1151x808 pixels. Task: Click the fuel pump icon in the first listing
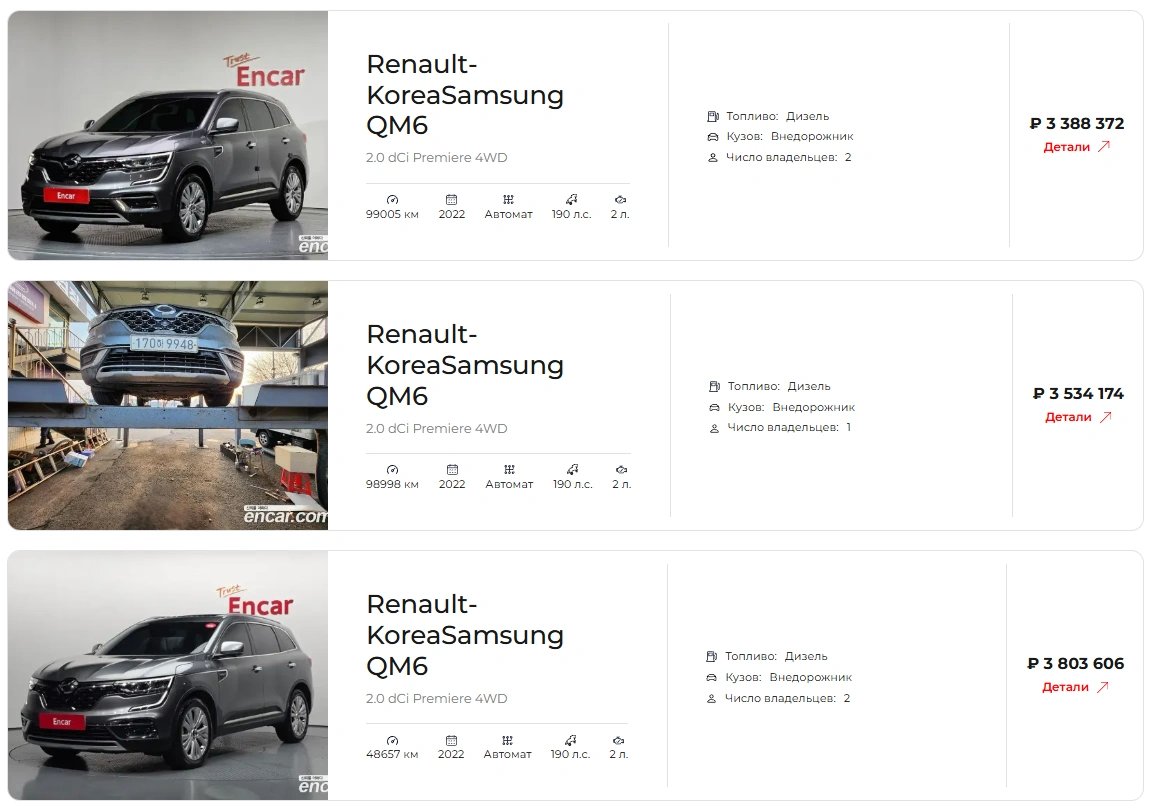coord(712,116)
